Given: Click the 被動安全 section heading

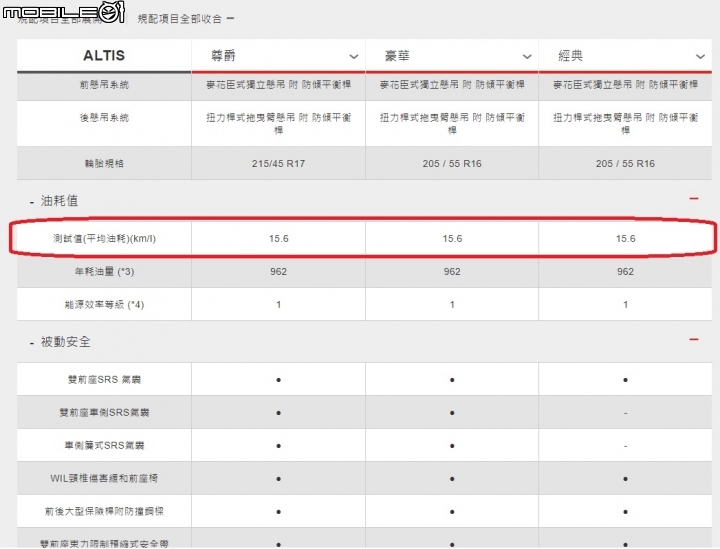Looking at the screenshot, I should 66,342.
